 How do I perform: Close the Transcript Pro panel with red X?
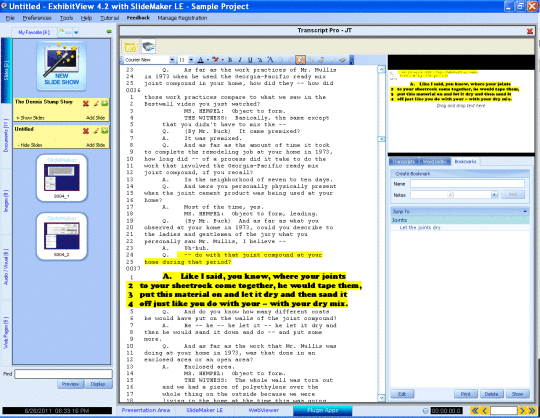(x=530, y=31)
